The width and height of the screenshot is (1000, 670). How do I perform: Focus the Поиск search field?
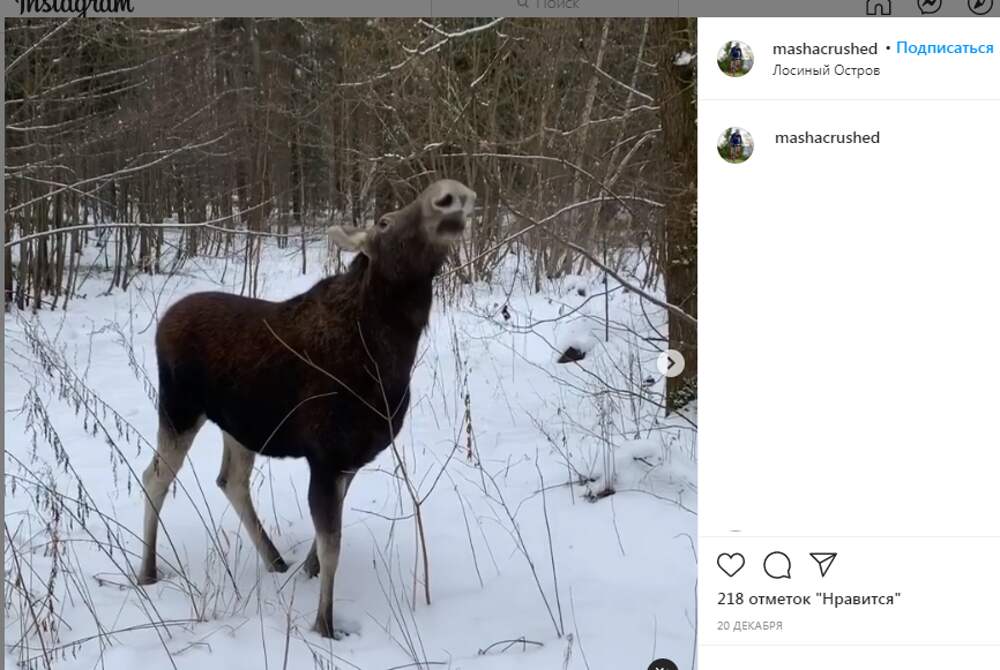tap(555, 6)
